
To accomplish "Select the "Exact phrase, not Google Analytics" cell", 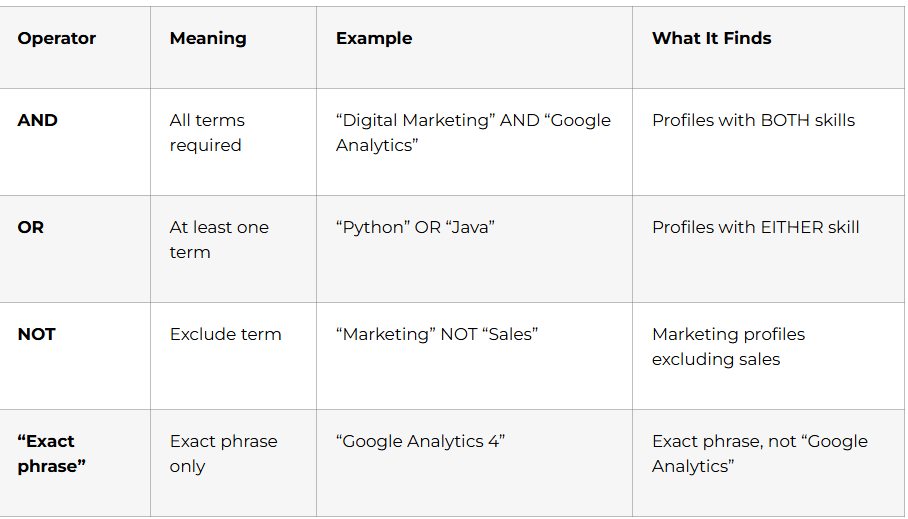I will pyautogui.click(x=759, y=453).
